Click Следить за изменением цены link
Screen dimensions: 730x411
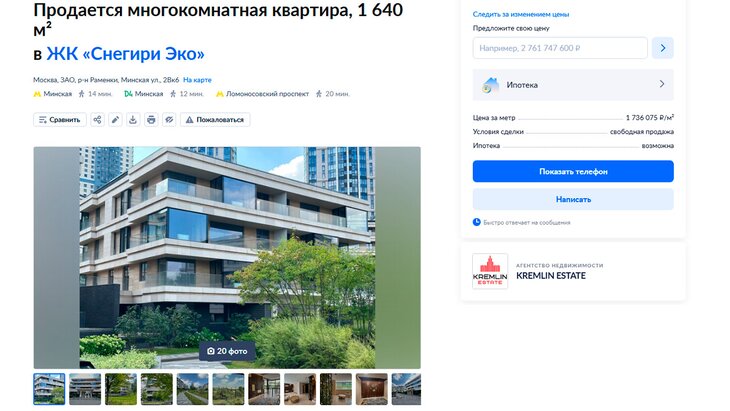(520, 14)
